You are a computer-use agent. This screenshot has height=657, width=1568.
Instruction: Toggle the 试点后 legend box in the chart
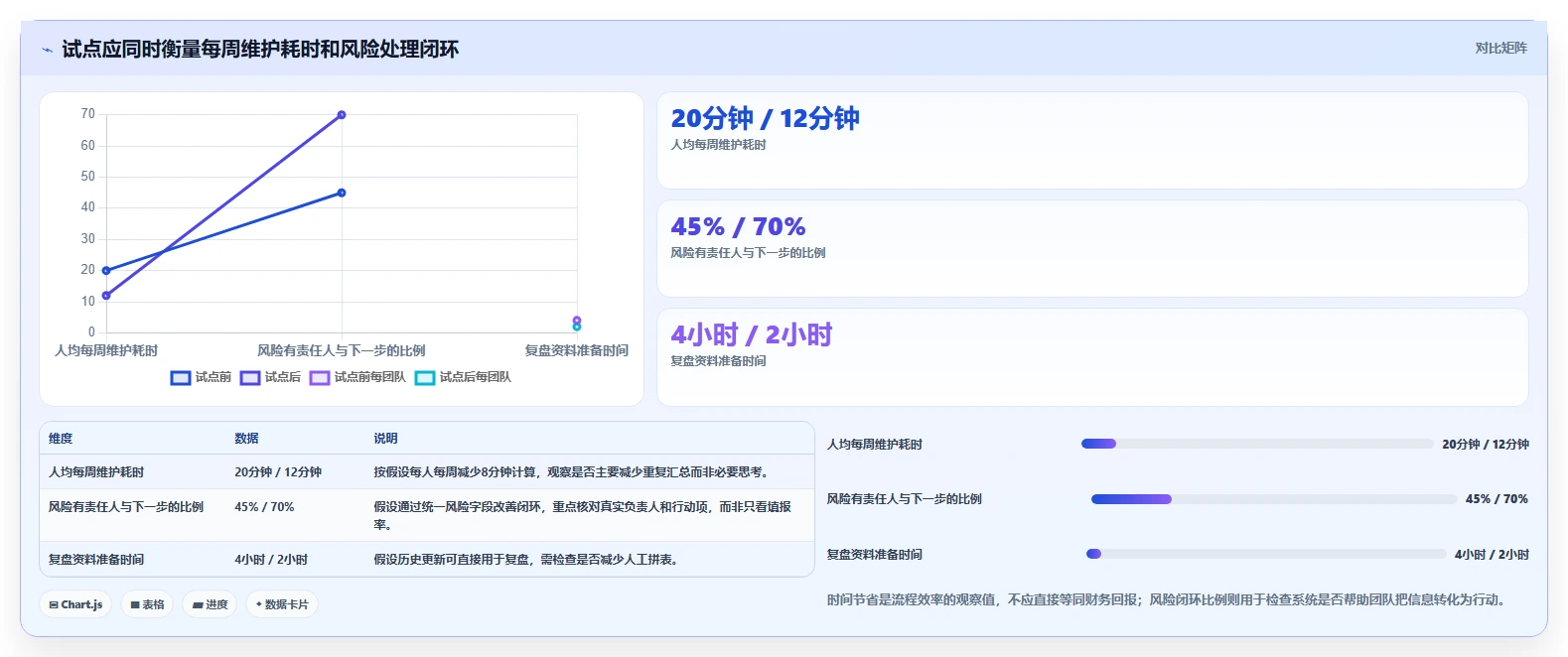click(x=250, y=377)
